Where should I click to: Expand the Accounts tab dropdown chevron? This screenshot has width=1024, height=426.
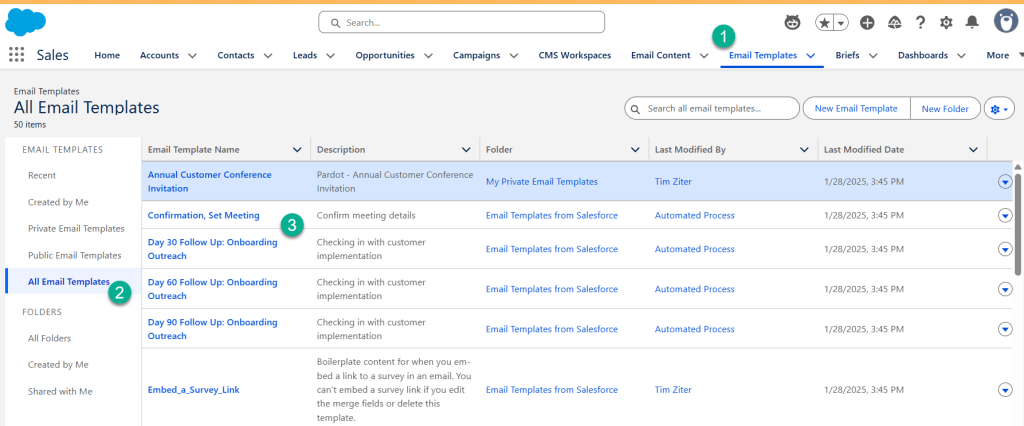pyautogui.click(x=192, y=56)
